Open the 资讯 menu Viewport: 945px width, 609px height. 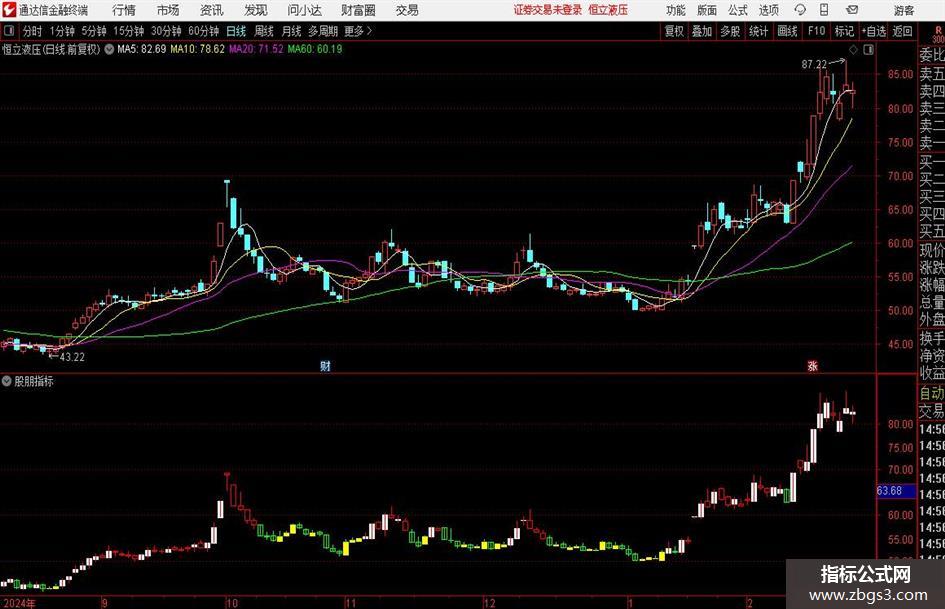pyautogui.click(x=212, y=10)
